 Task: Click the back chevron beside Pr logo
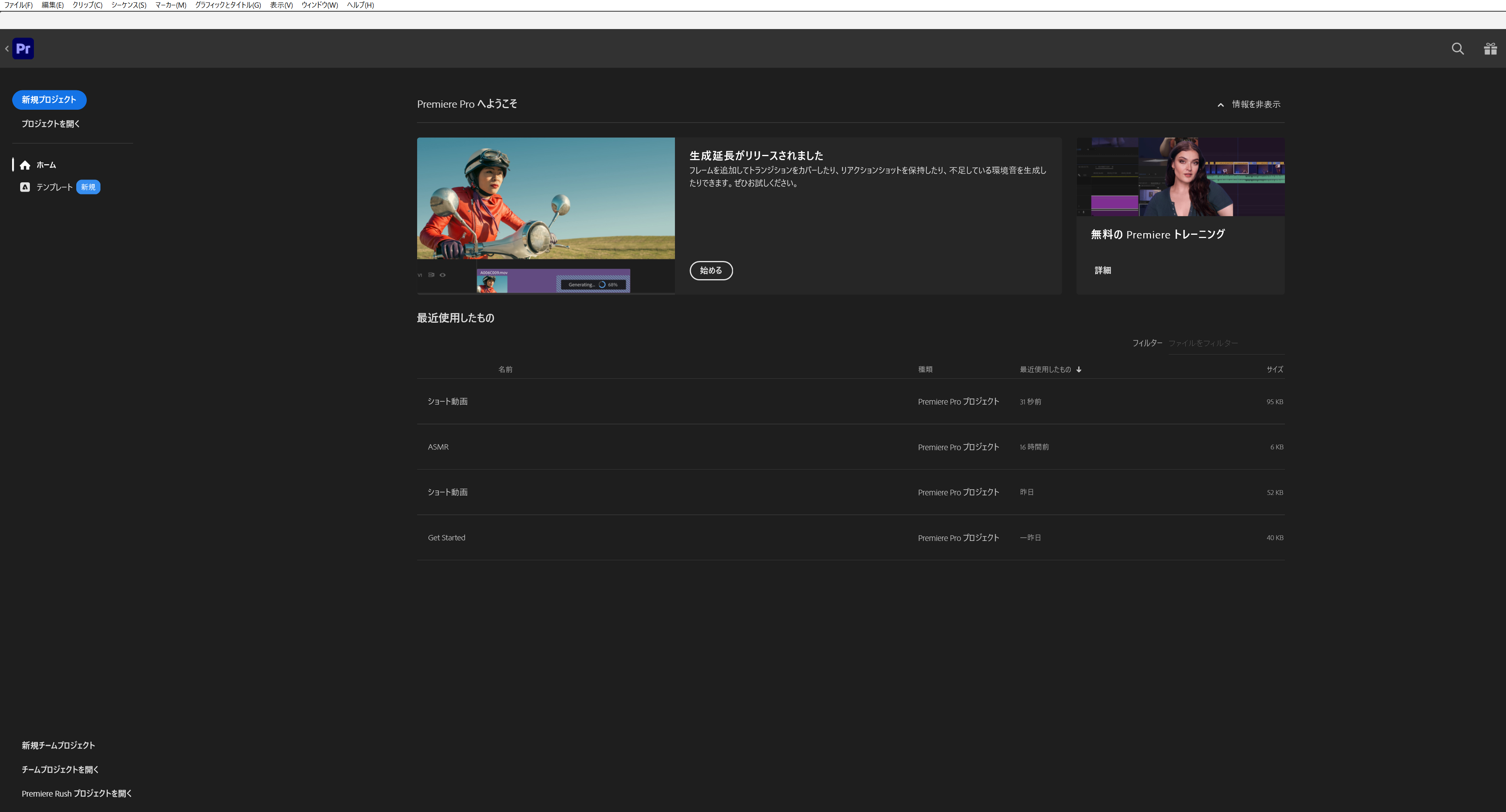[6, 48]
